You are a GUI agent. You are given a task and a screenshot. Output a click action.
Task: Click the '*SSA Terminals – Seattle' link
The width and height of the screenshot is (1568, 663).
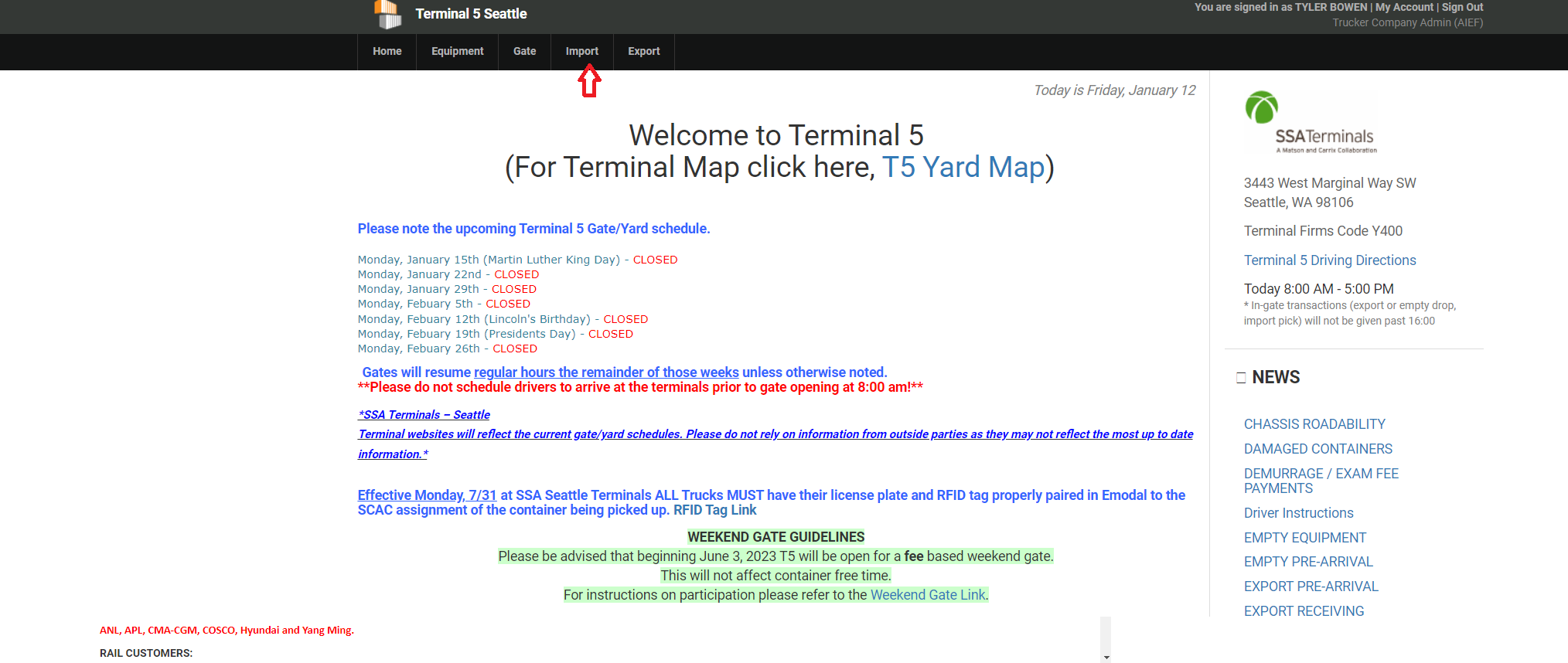424,415
